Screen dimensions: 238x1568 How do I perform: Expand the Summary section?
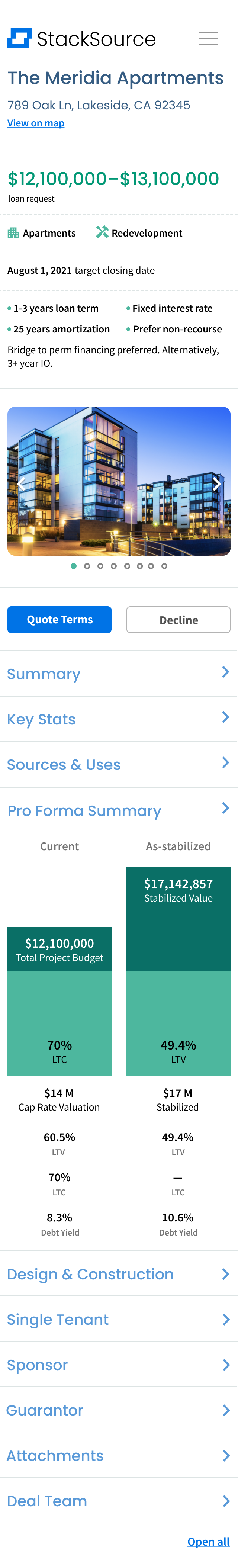pos(119,674)
